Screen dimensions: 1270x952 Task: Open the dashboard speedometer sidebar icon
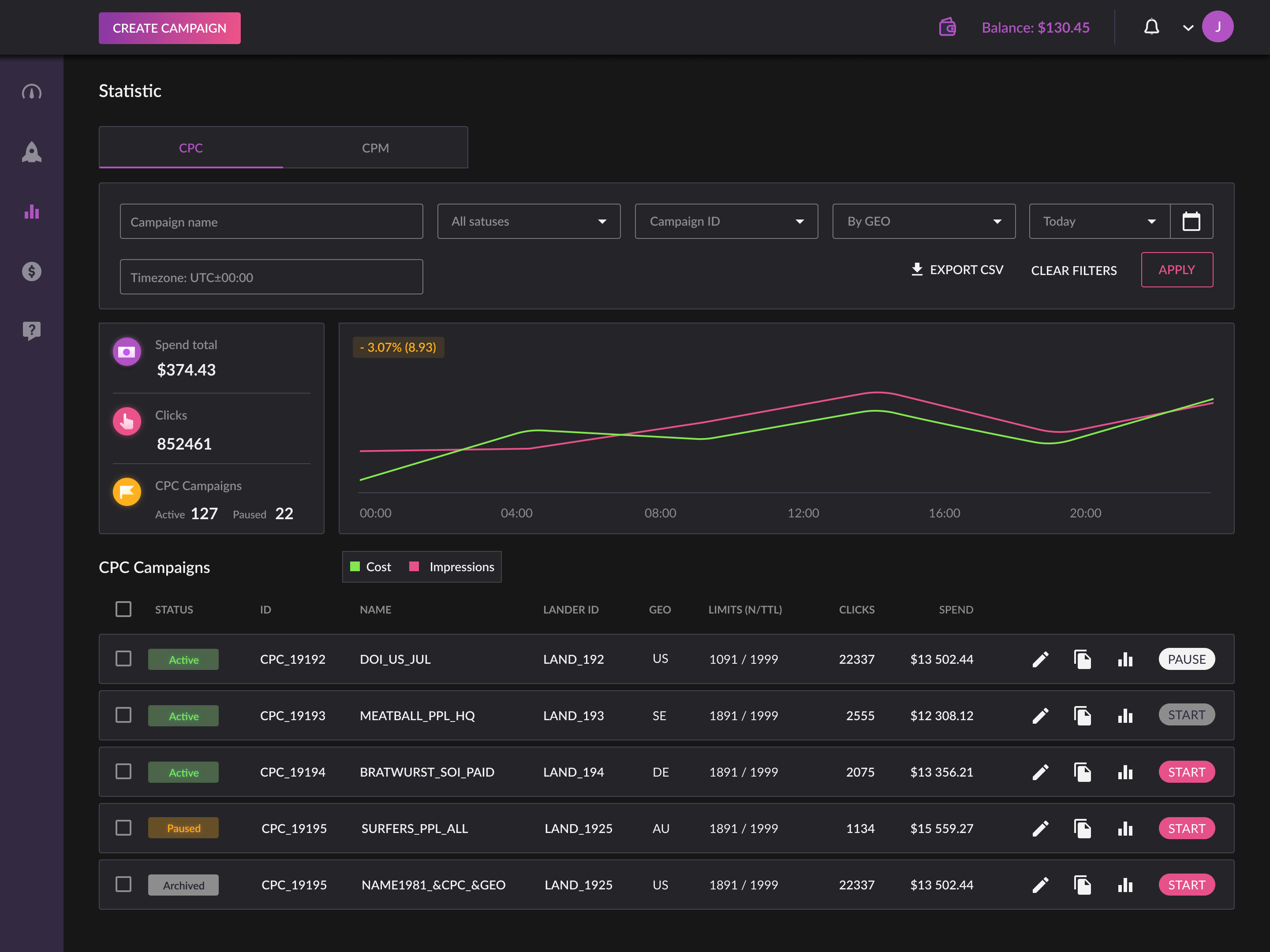[32, 92]
